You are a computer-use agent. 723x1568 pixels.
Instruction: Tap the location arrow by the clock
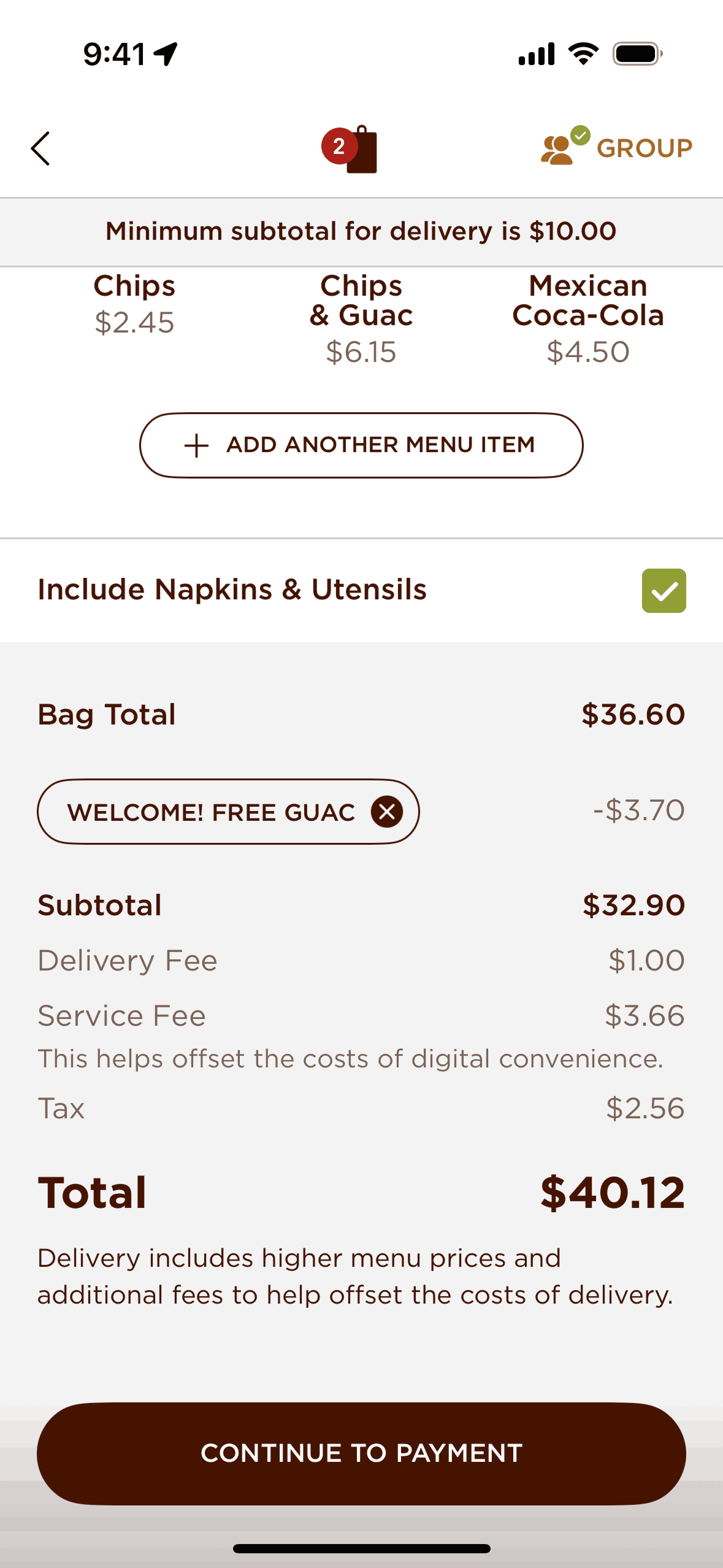coord(166,54)
